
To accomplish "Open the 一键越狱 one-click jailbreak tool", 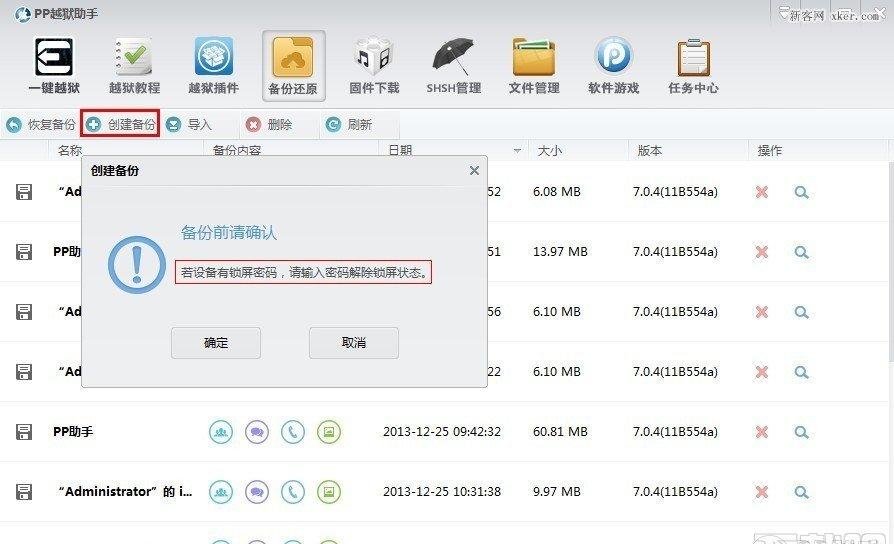I will (54, 66).
